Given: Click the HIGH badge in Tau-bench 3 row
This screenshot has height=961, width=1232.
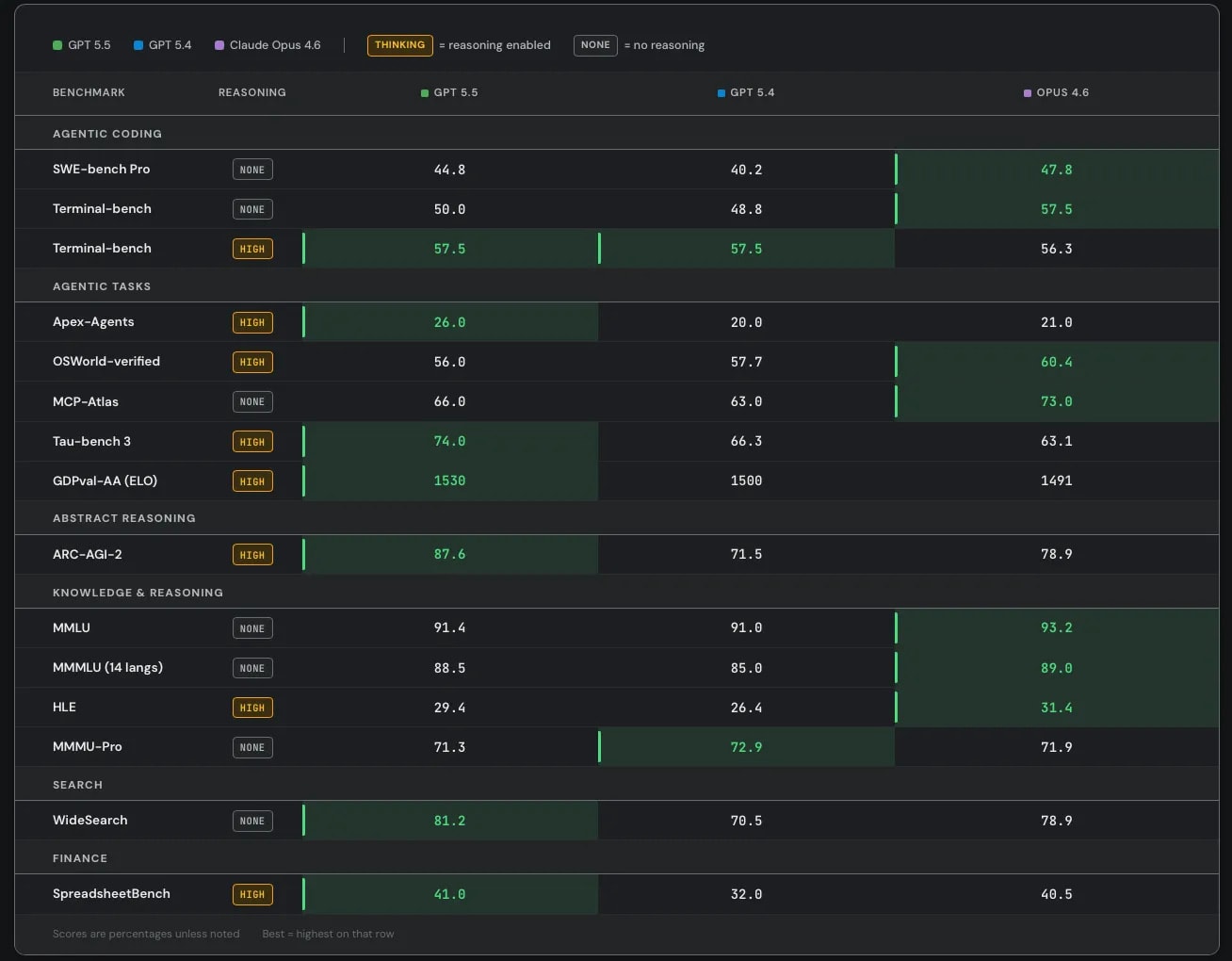Looking at the screenshot, I should click(252, 442).
